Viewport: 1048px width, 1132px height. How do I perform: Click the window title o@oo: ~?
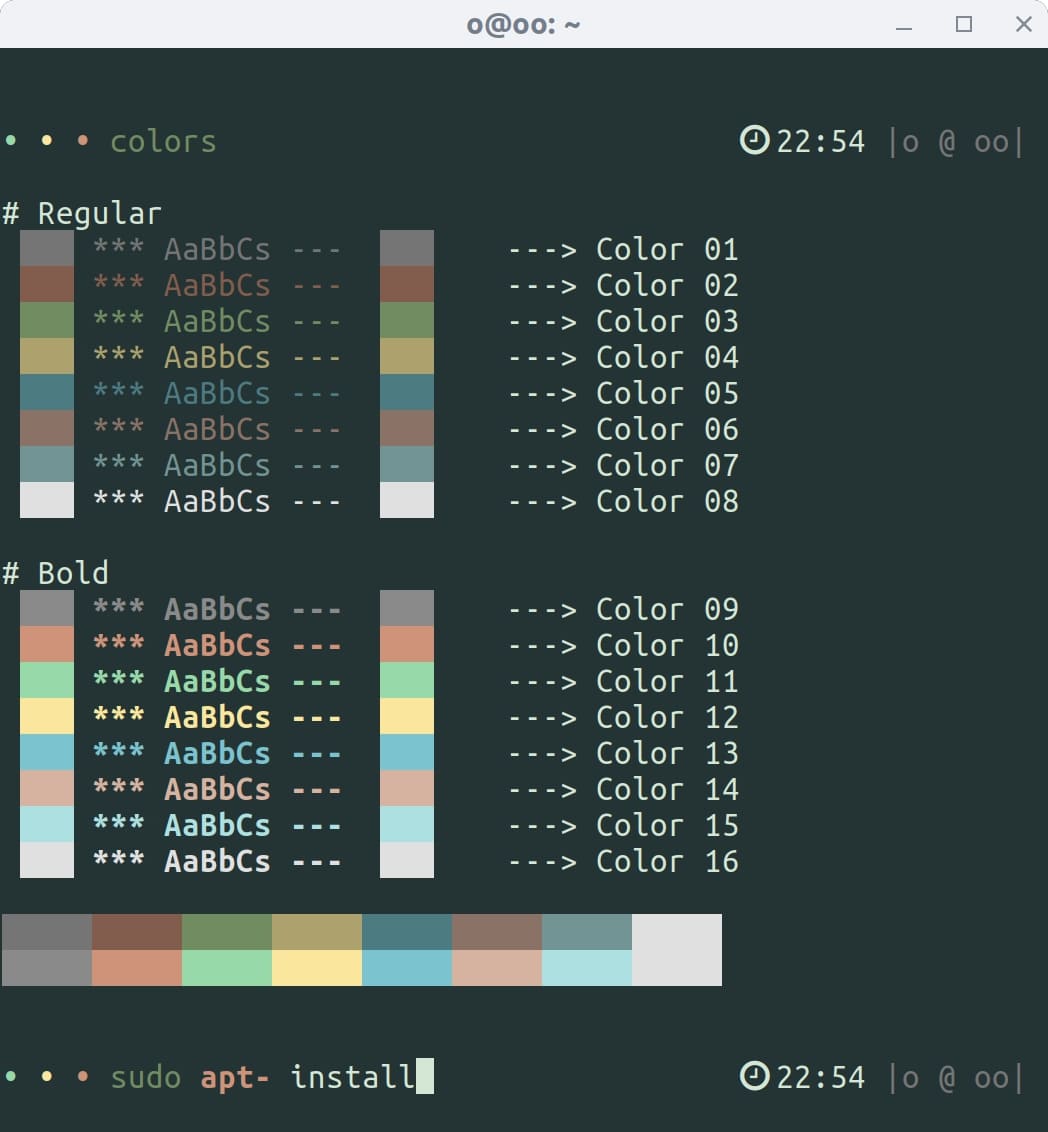coord(523,25)
